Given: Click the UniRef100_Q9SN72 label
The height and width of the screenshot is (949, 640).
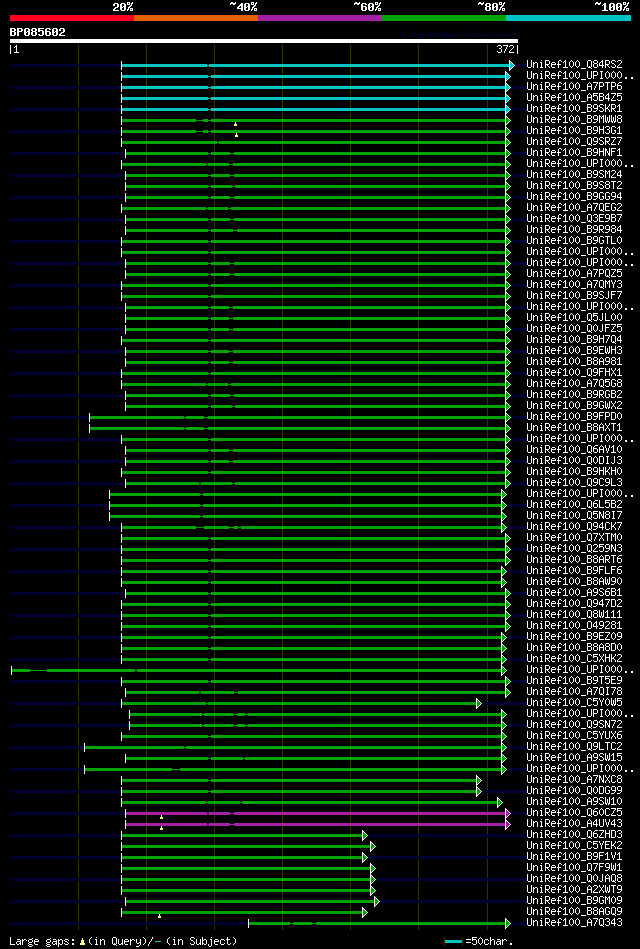Looking at the screenshot, I should [574, 725].
